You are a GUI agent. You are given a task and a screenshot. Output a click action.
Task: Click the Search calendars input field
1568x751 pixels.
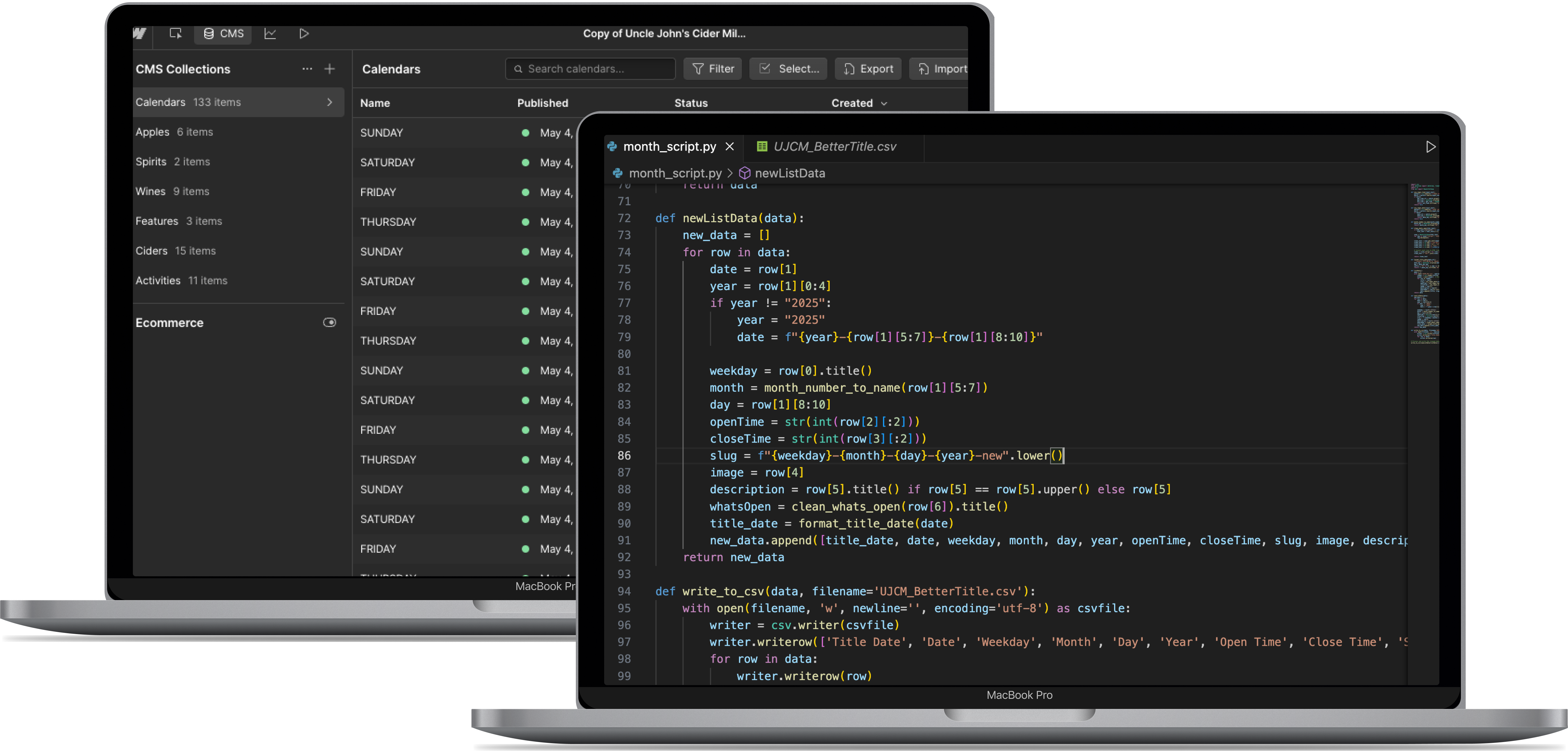(x=590, y=69)
